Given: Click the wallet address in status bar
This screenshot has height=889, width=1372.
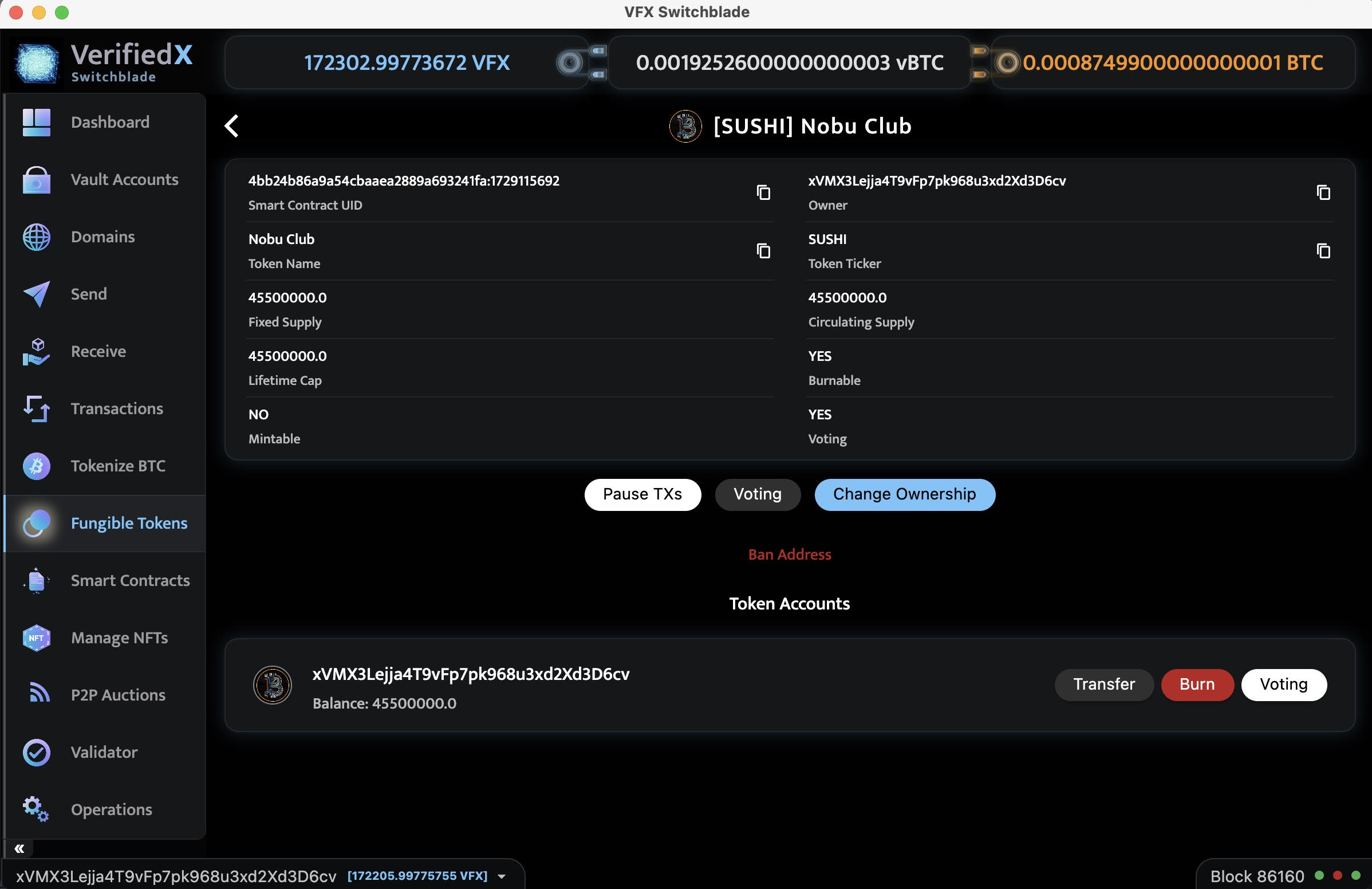Looking at the screenshot, I should click(176, 877).
